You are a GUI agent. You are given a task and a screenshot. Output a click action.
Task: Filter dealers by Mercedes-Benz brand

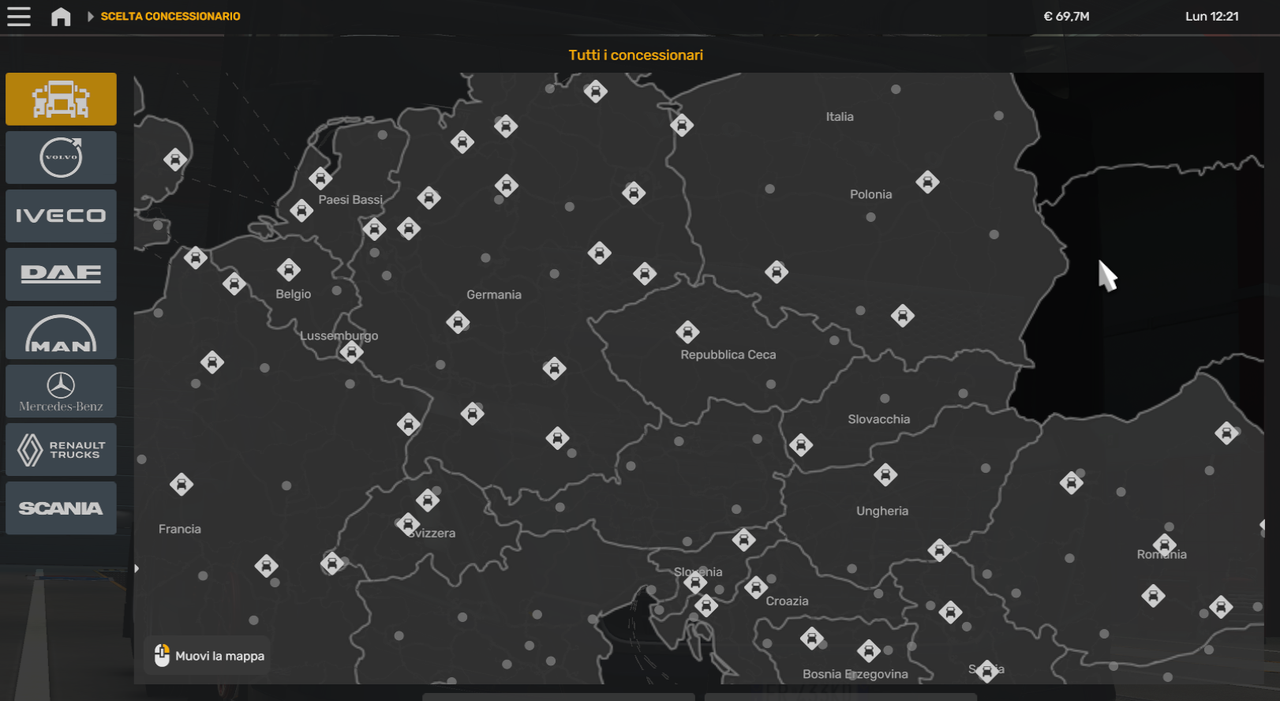tap(61, 391)
